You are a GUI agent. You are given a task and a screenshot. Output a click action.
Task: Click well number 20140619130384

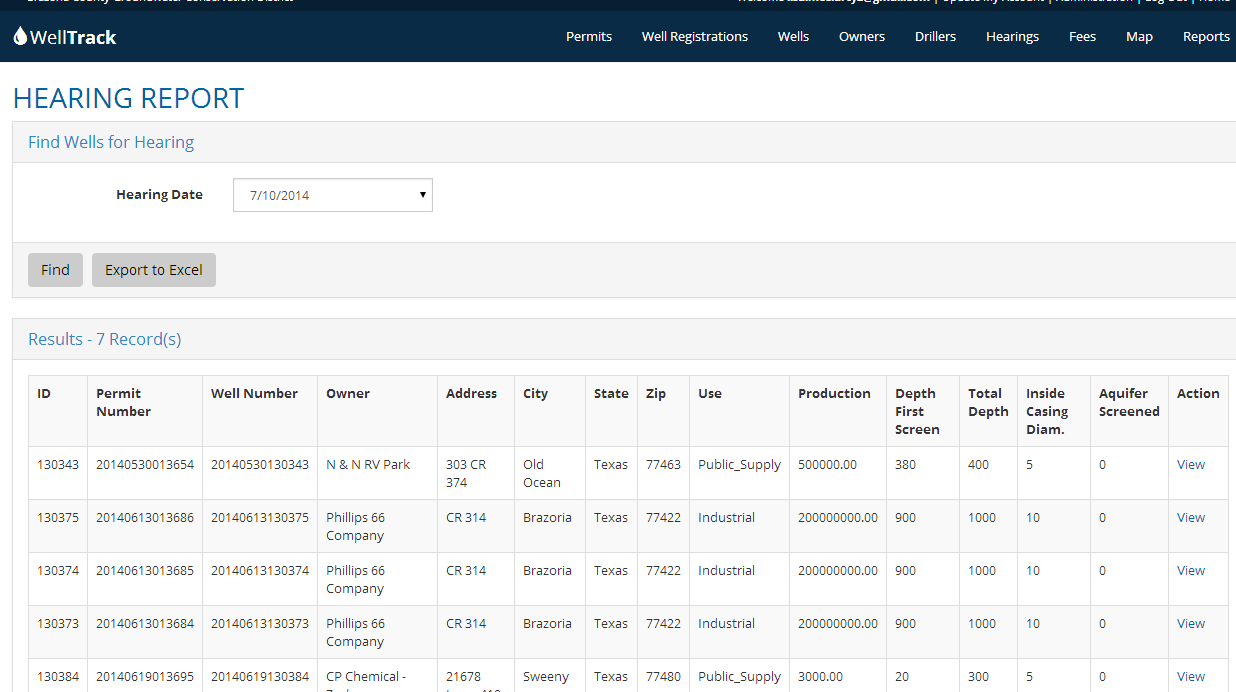pos(260,676)
